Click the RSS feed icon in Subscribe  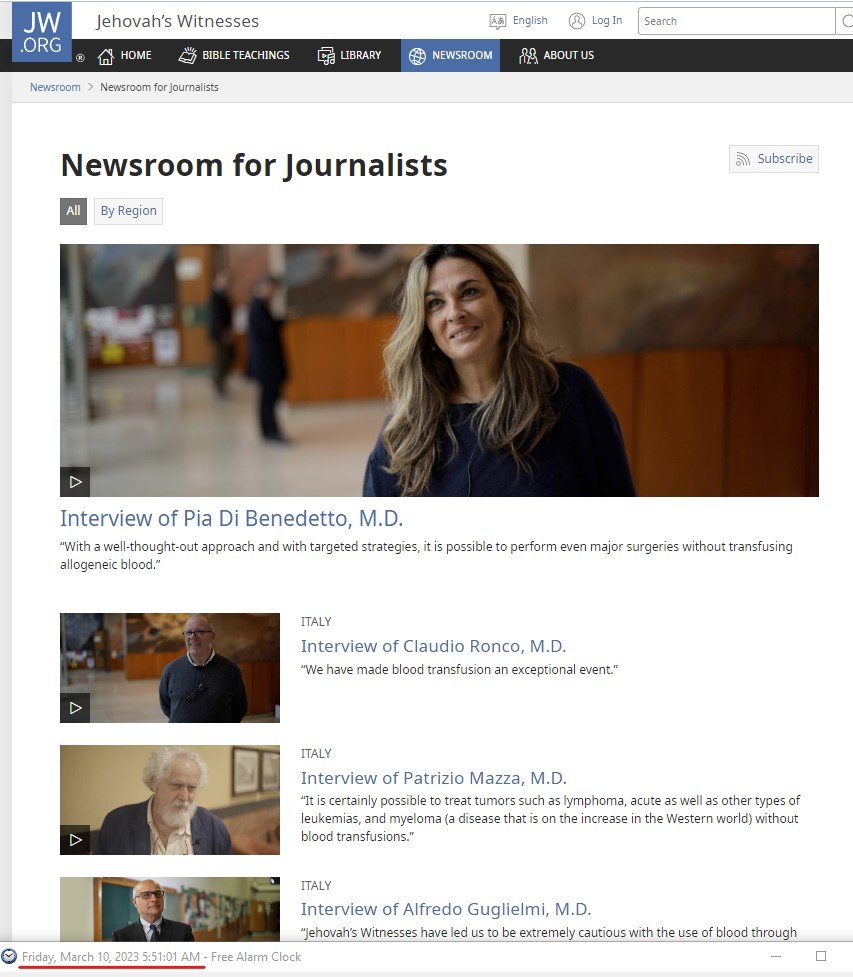click(x=743, y=159)
